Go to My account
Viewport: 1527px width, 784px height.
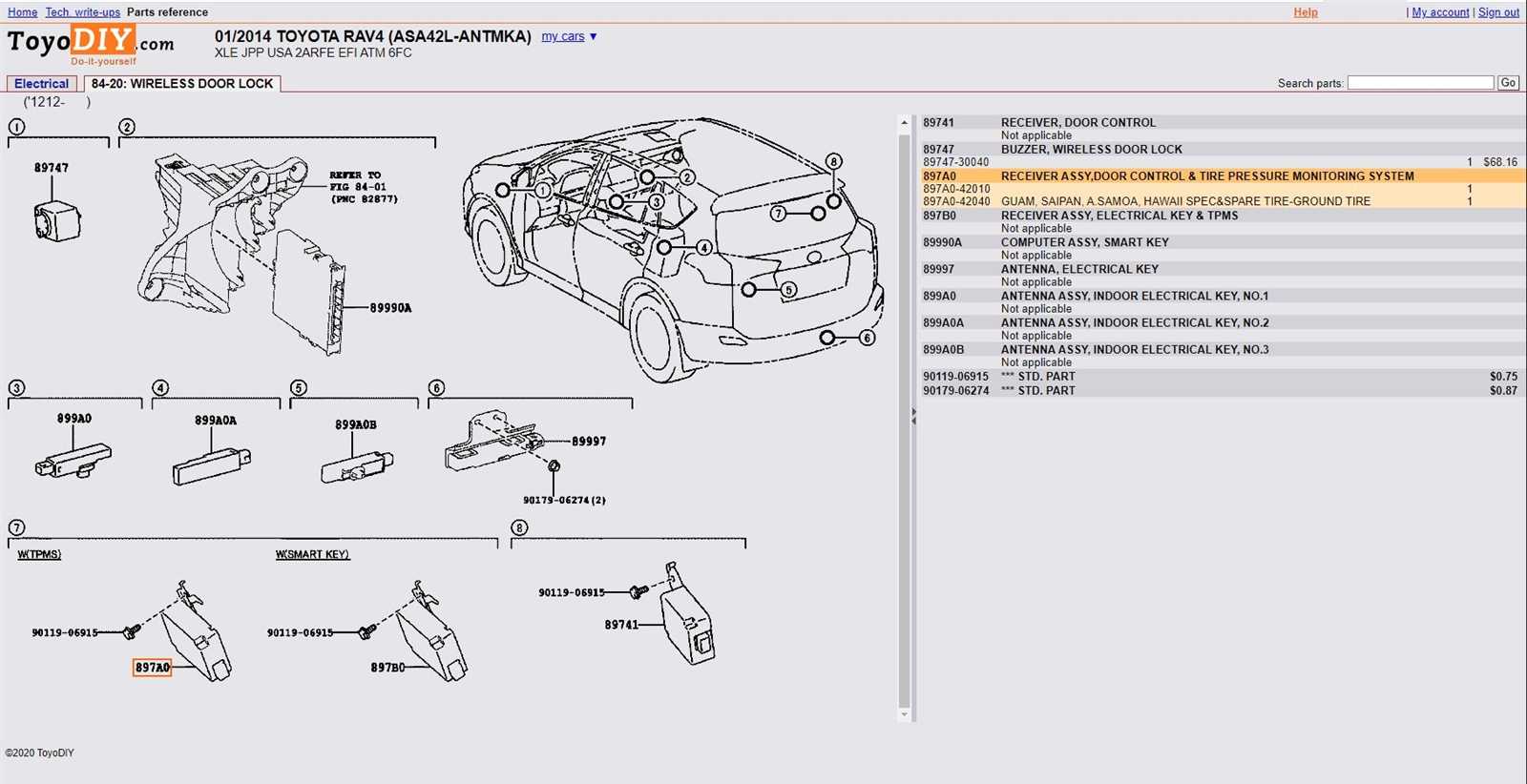pos(1440,12)
